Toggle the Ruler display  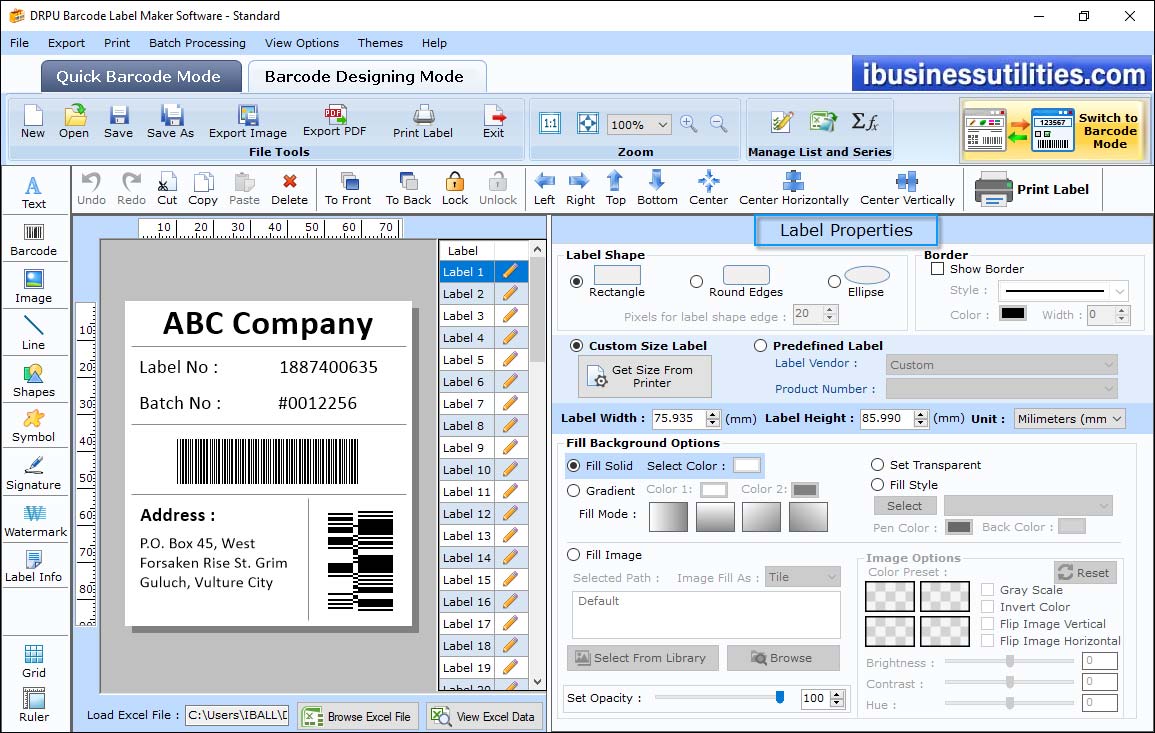(34, 705)
